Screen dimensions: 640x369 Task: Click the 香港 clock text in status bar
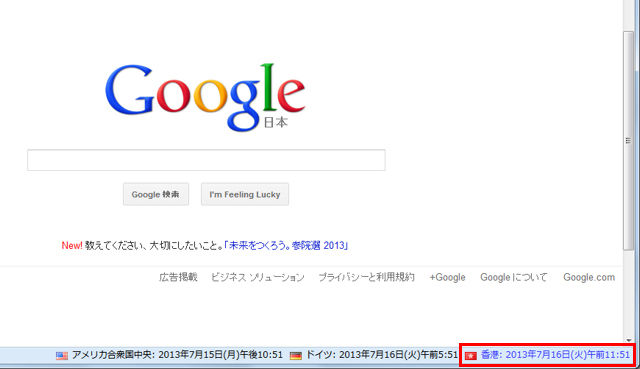555,355
